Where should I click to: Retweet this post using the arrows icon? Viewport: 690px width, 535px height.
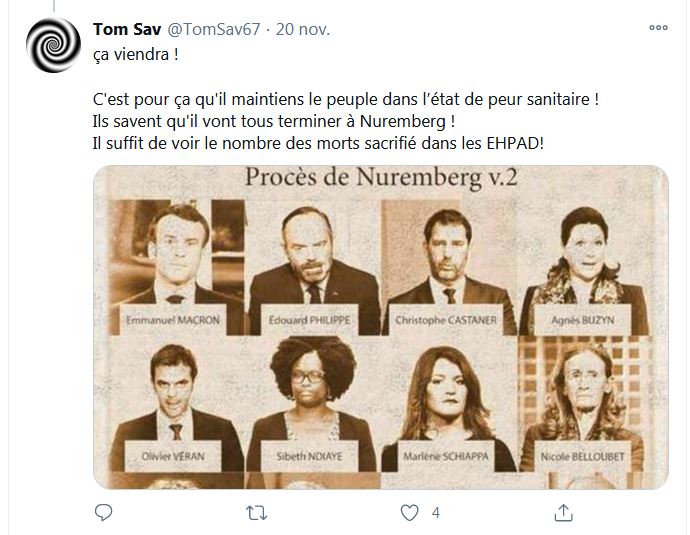point(257,513)
